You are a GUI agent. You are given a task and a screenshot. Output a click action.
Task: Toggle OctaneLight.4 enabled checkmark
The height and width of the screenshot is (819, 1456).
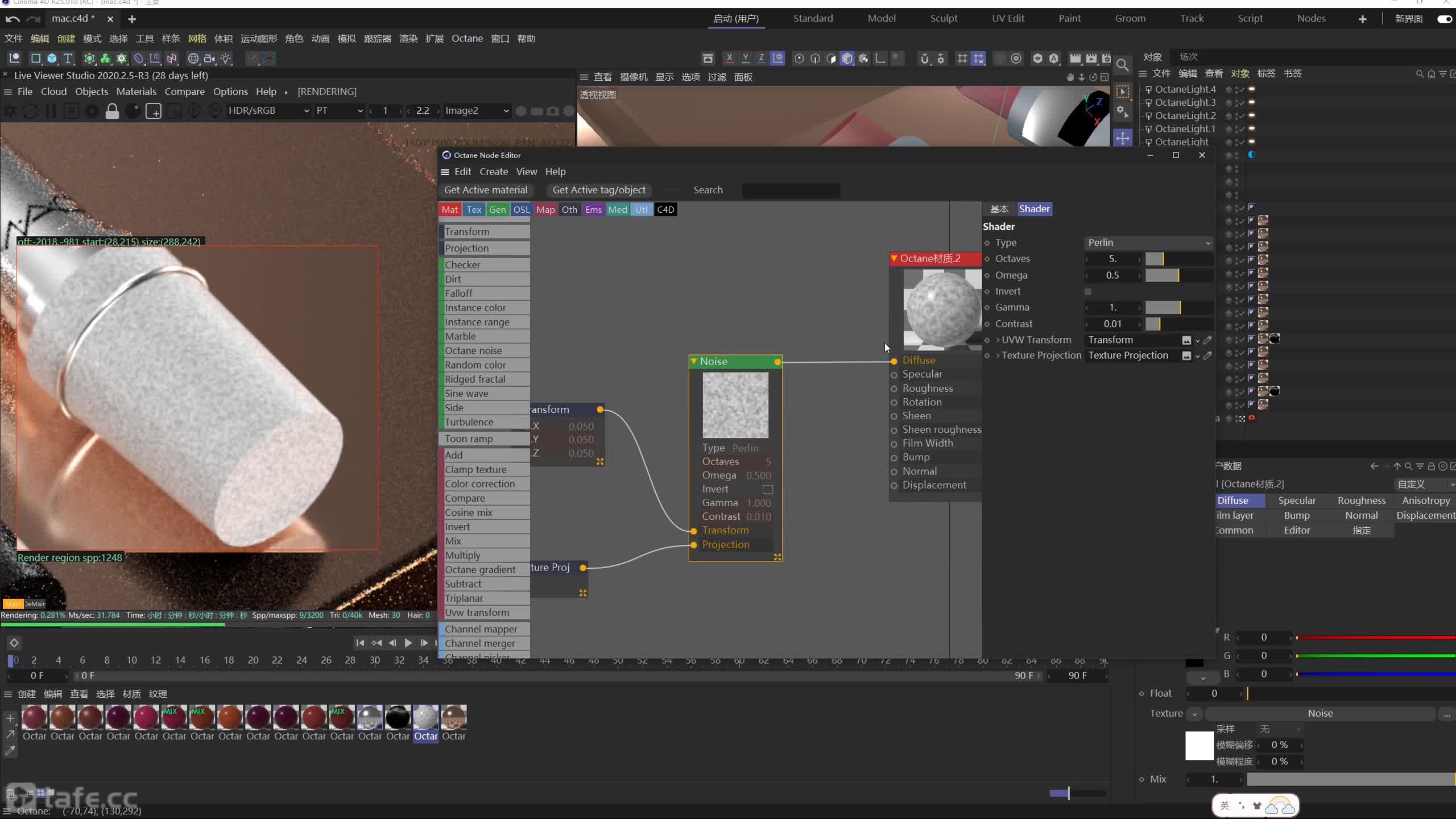pyautogui.click(x=1242, y=89)
